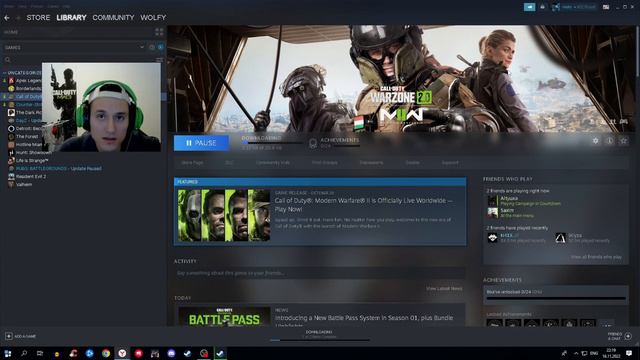
Task: Click the Detroit game icon
Action: point(11,128)
